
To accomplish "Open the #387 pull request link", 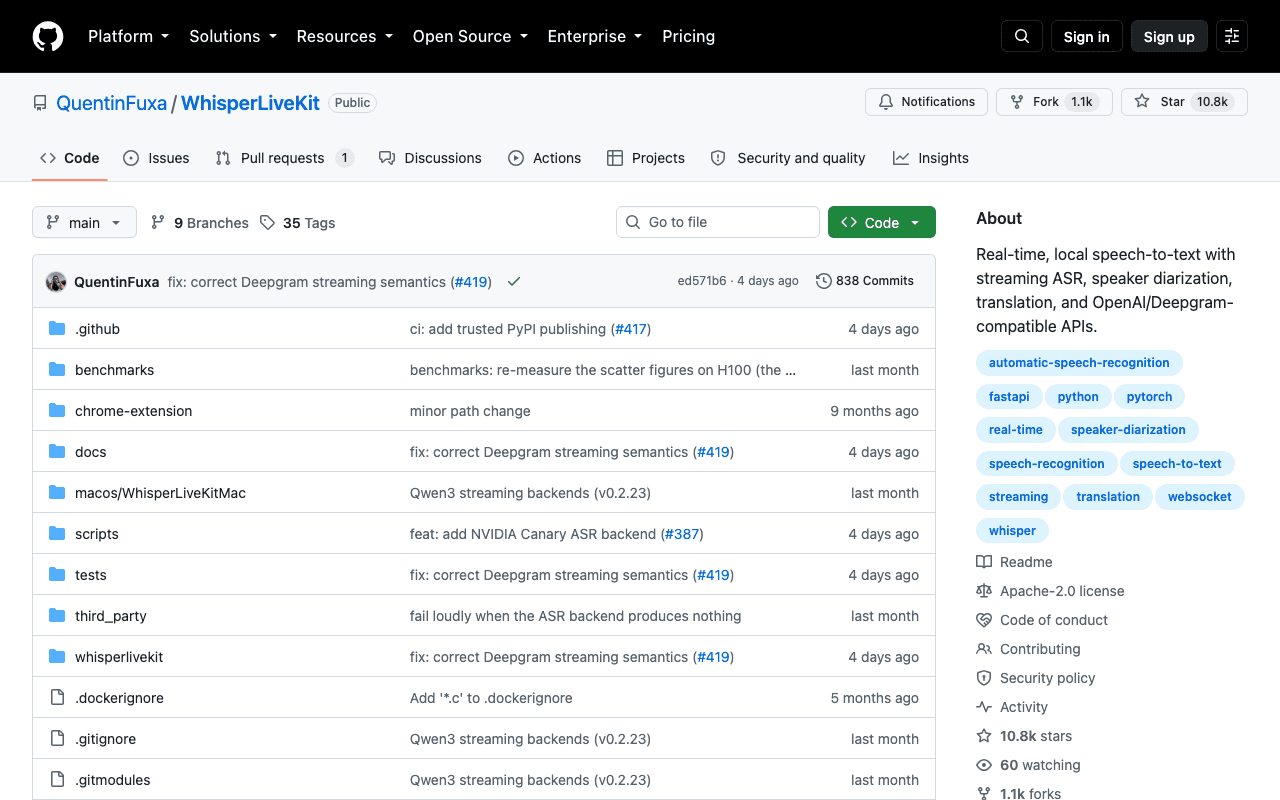I will 682,534.
